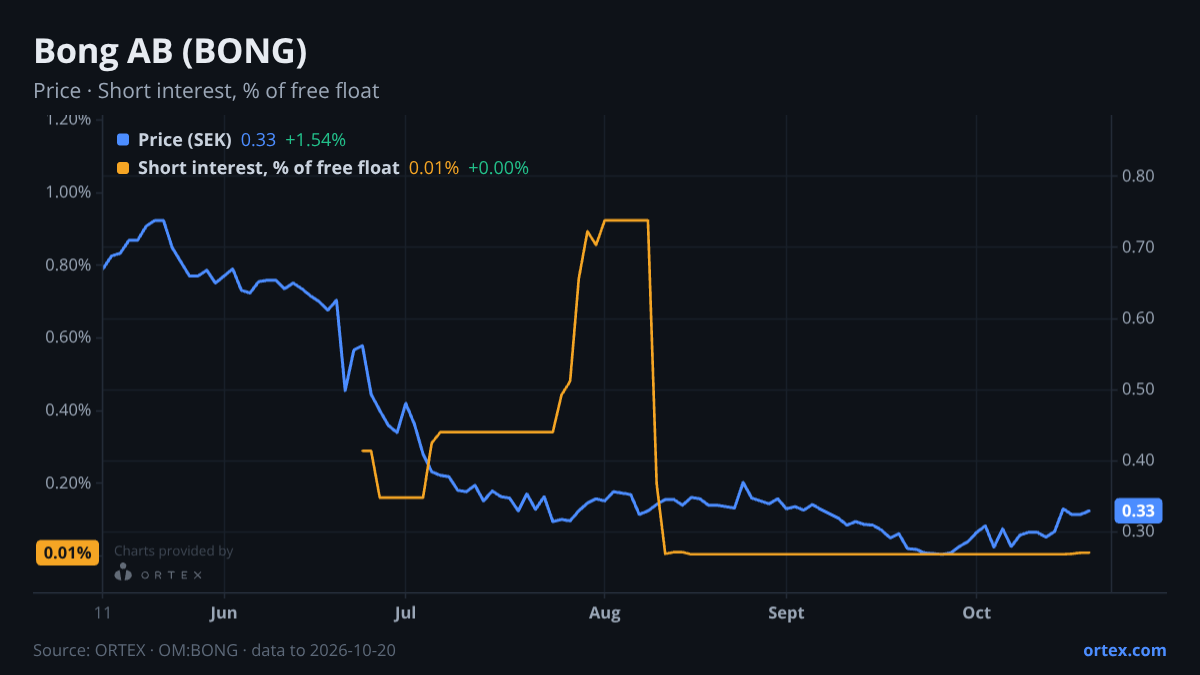Click the 0.80% left axis label
Screen dimensions: 1200x675
tap(69, 265)
